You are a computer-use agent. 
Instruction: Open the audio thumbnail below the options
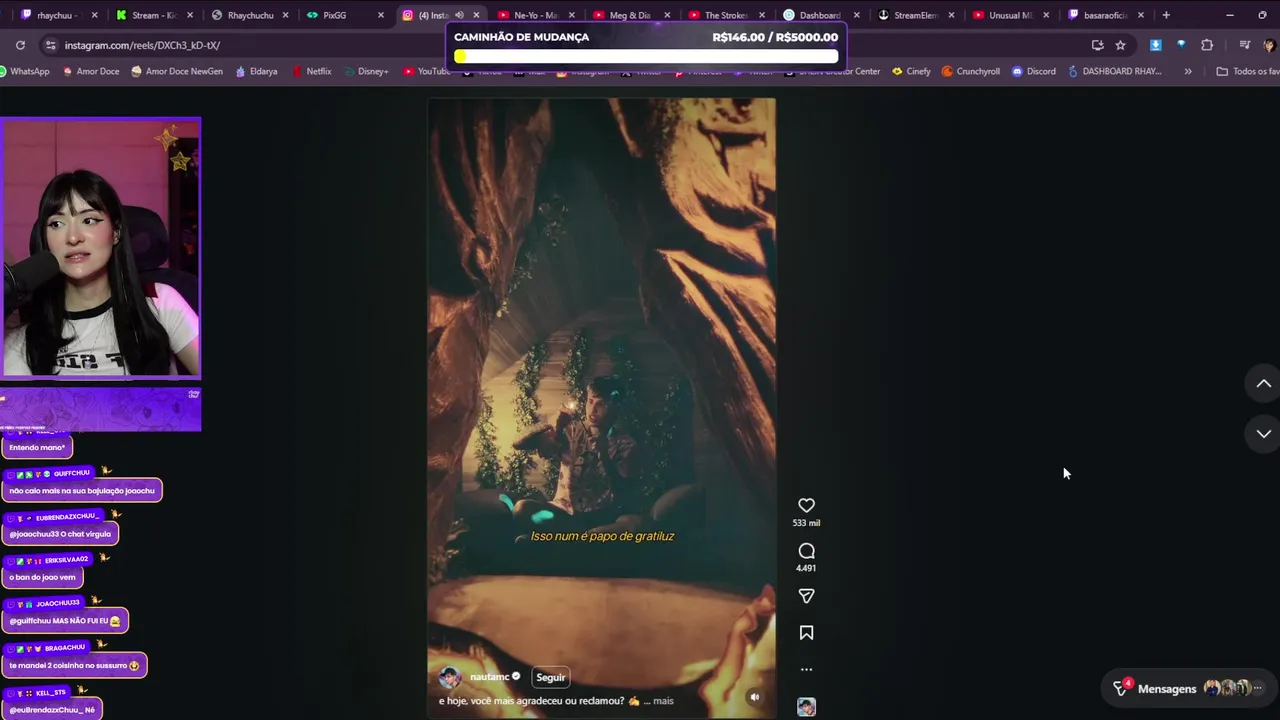pyautogui.click(x=806, y=707)
